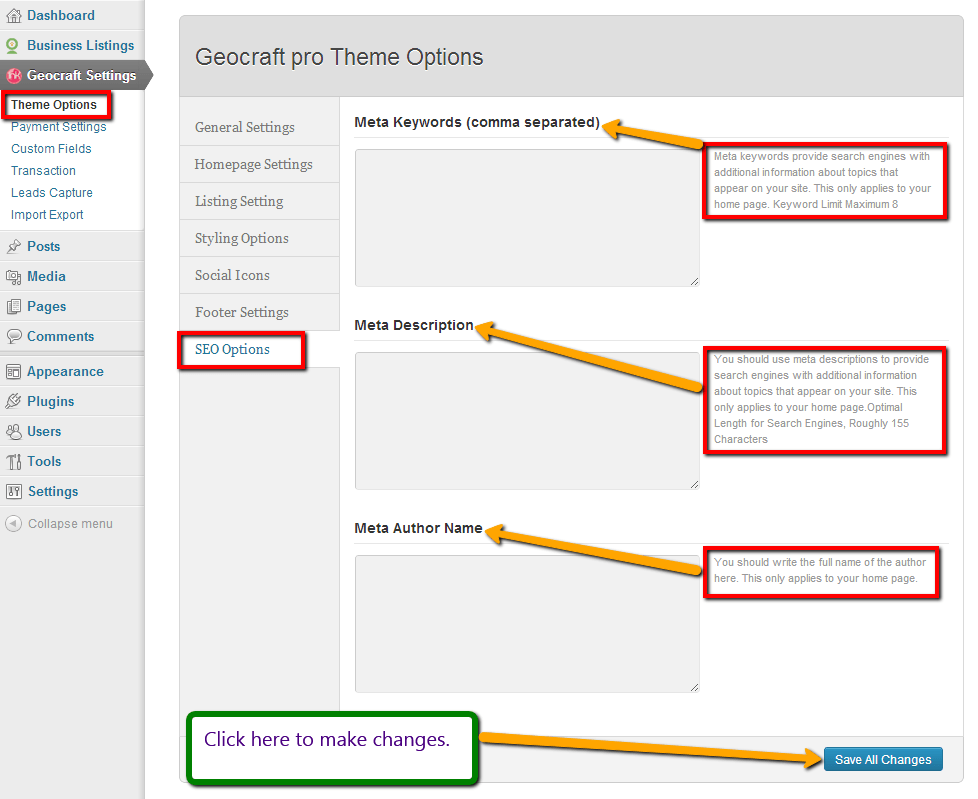Viewport: 978px width, 799px height.
Task: Click the Comments speech bubble icon
Action: click(13, 336)
